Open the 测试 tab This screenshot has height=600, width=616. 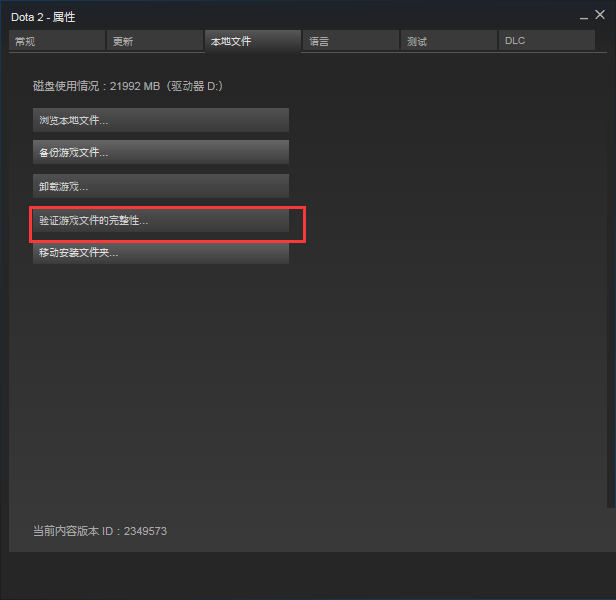[449, 40]
